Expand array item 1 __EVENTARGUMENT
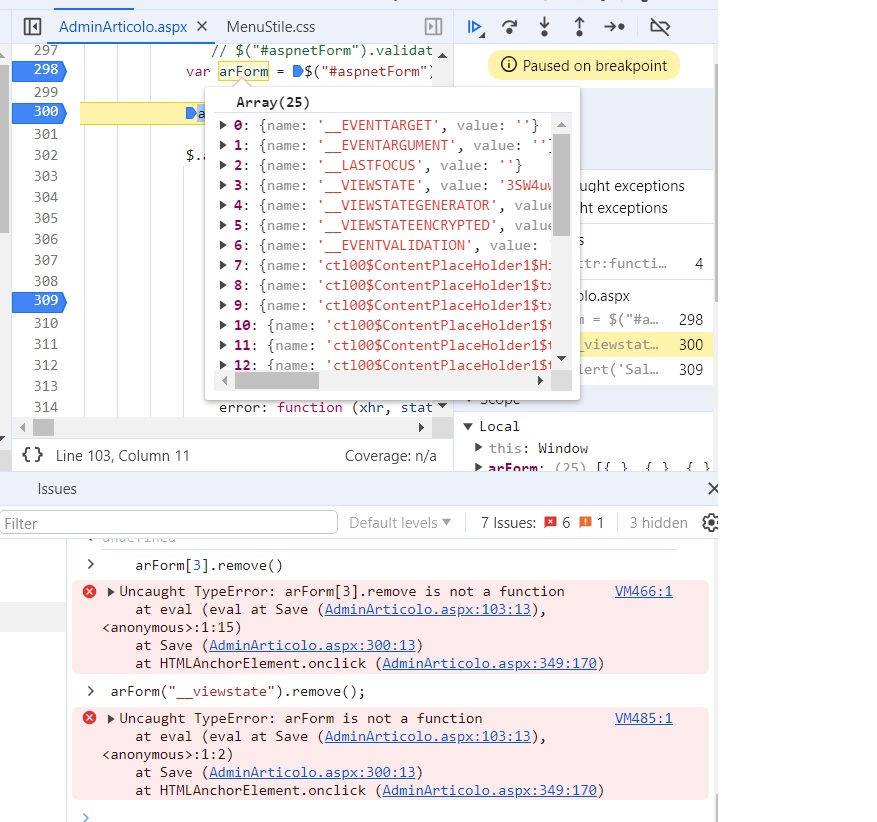 [x=223, y=145]
